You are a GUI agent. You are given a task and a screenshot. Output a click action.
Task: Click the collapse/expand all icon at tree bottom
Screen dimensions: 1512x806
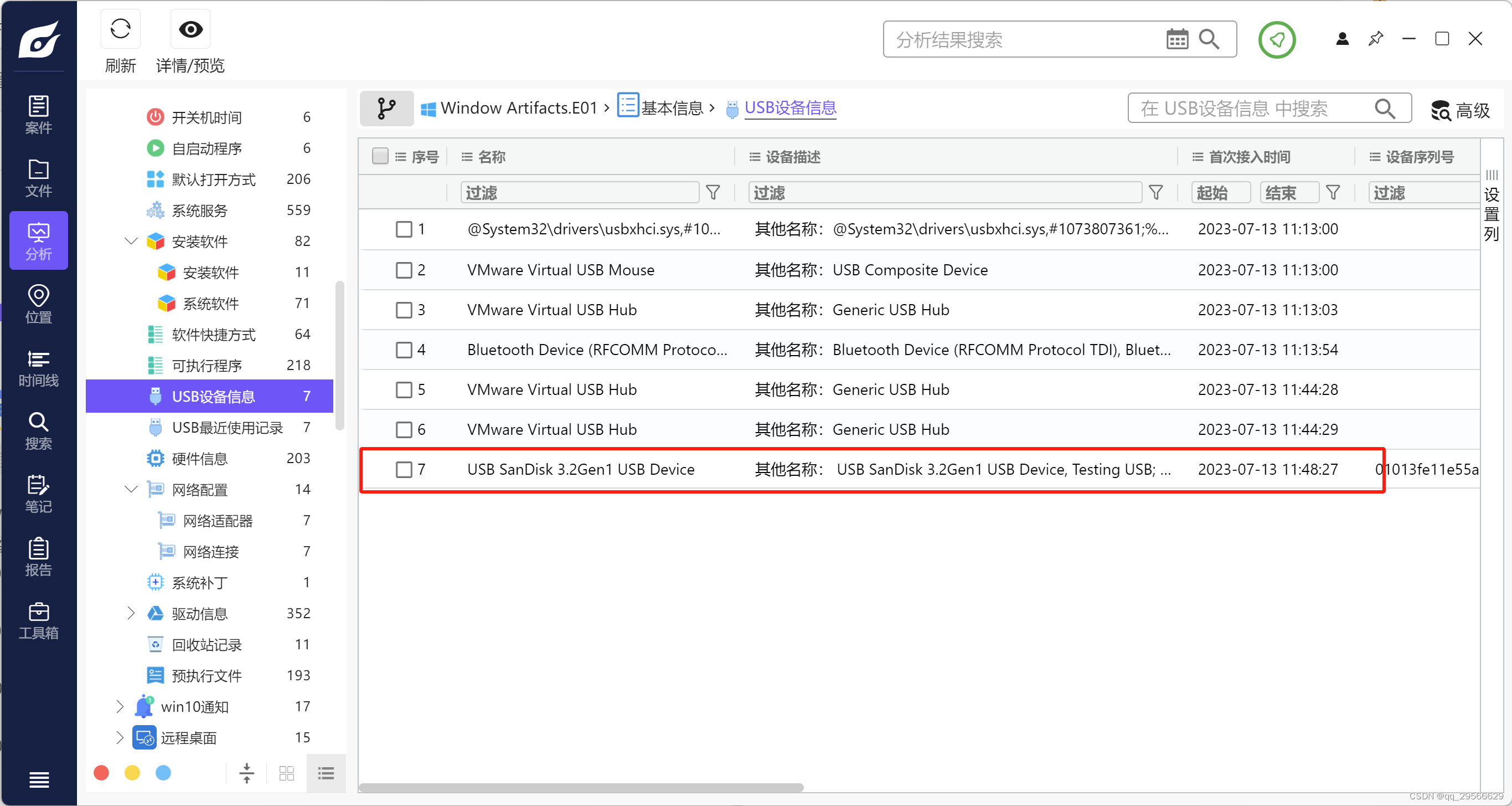(246, 773)
